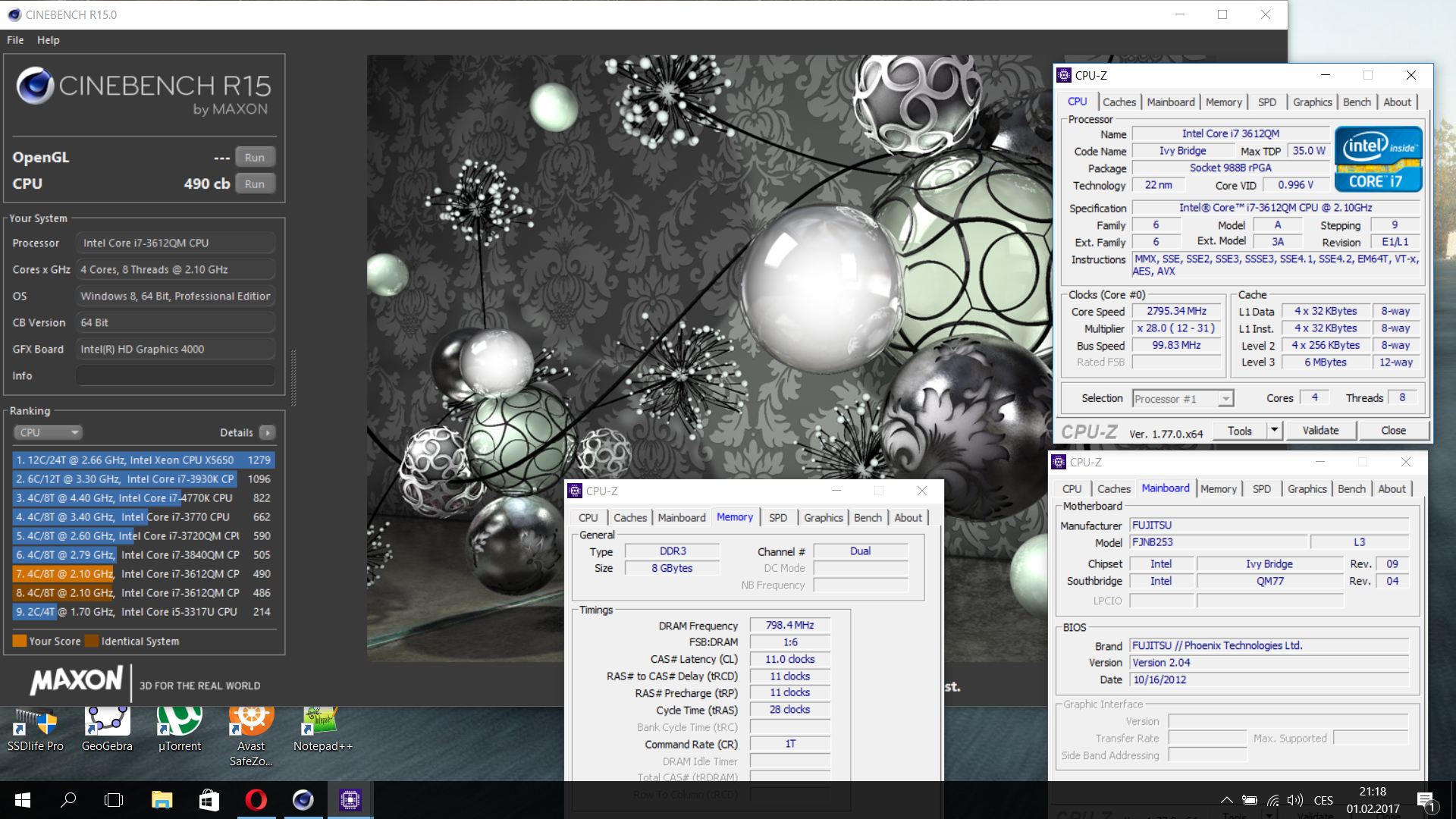The height and width of the screenshot is (819, 1456).
Task: Open the volume speaker tray icon
Action: [1295, 800]
